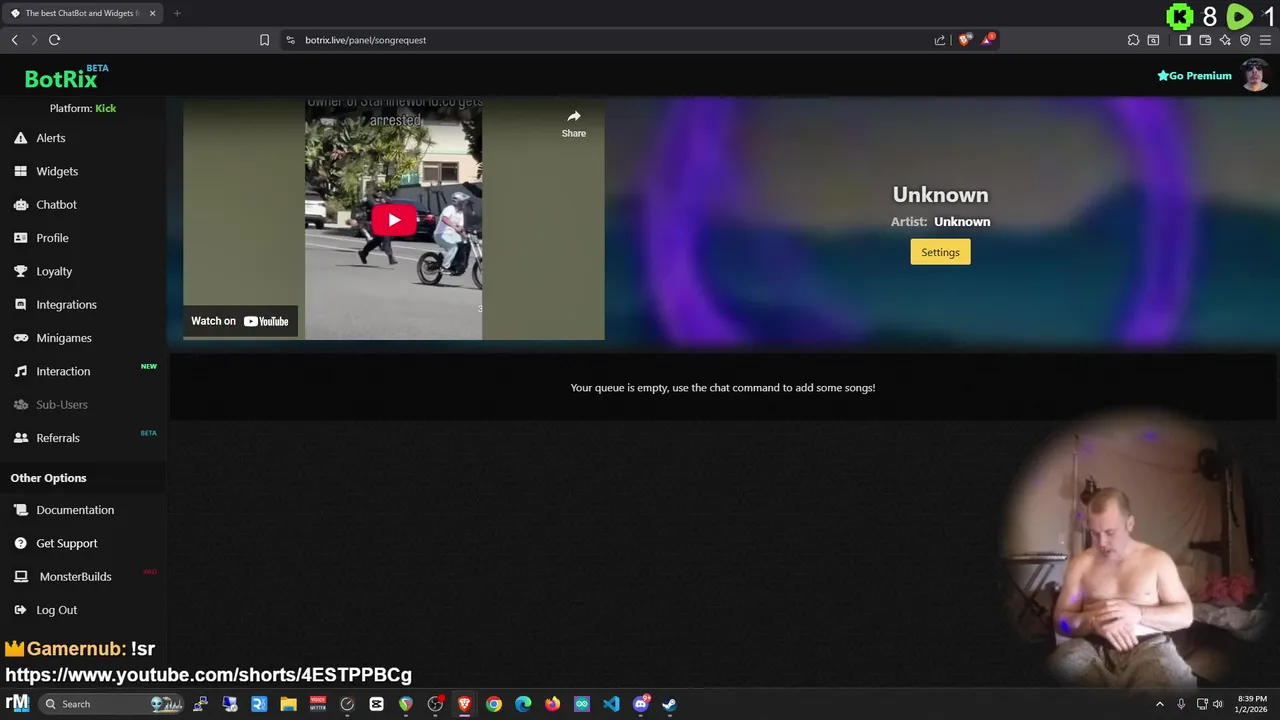Reload the page
1280x720 pixels.
[x=54, y=40]
